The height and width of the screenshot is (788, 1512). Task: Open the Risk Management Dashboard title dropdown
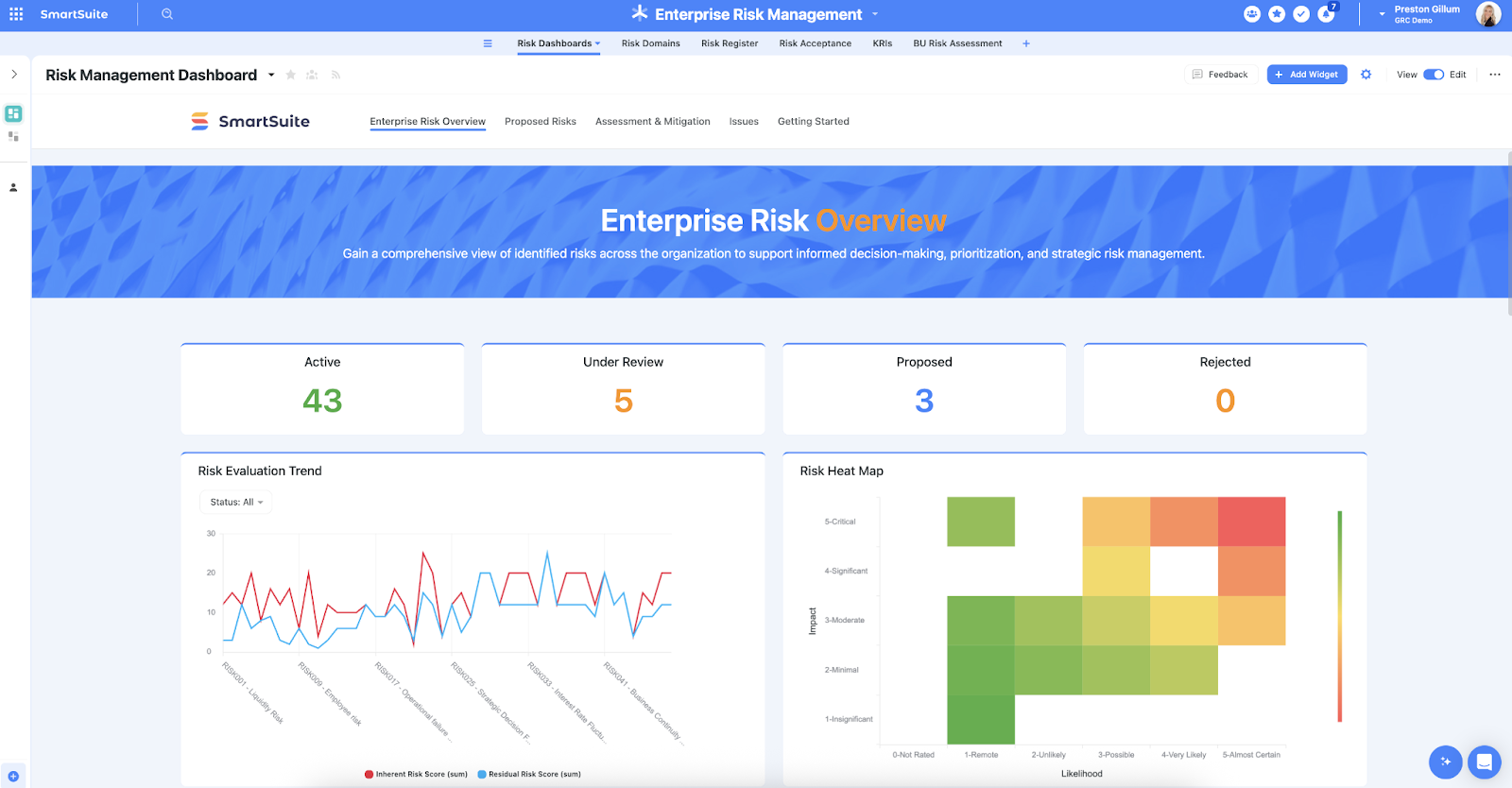point(271,75)
